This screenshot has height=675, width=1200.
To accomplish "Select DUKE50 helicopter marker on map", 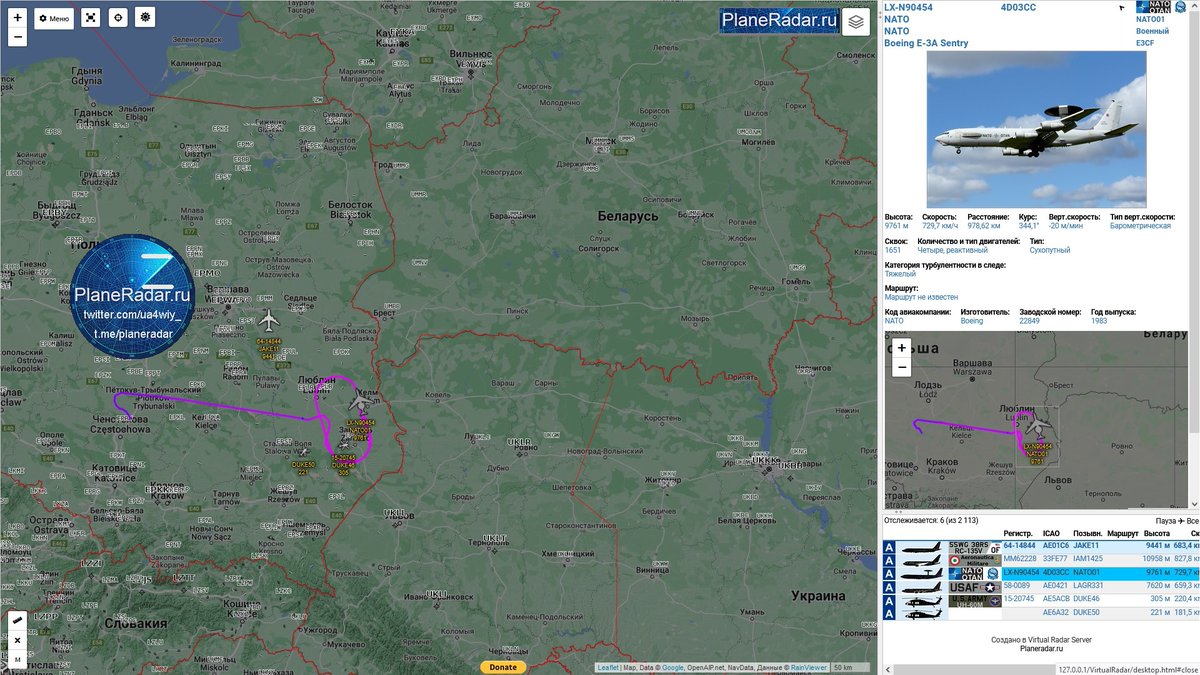I will coord(303,453).
